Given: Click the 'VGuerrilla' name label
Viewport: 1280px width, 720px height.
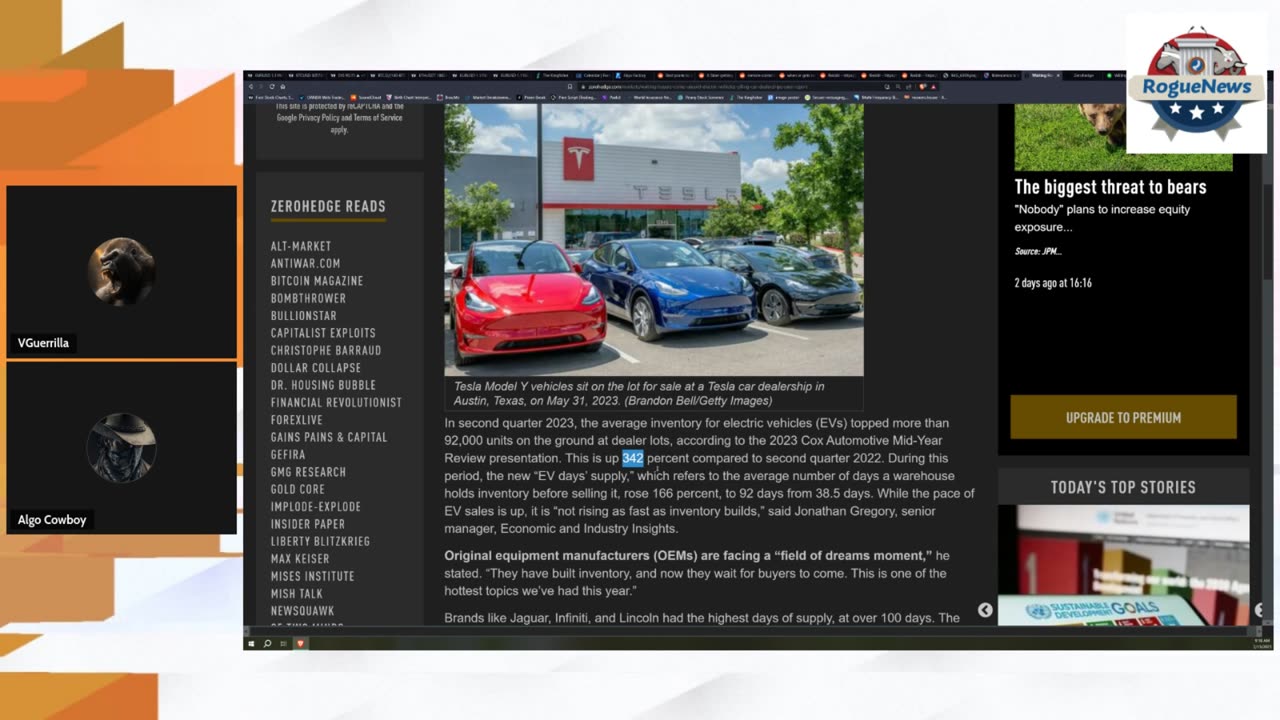Looking at the screenshot, I should tap(43, 343).
